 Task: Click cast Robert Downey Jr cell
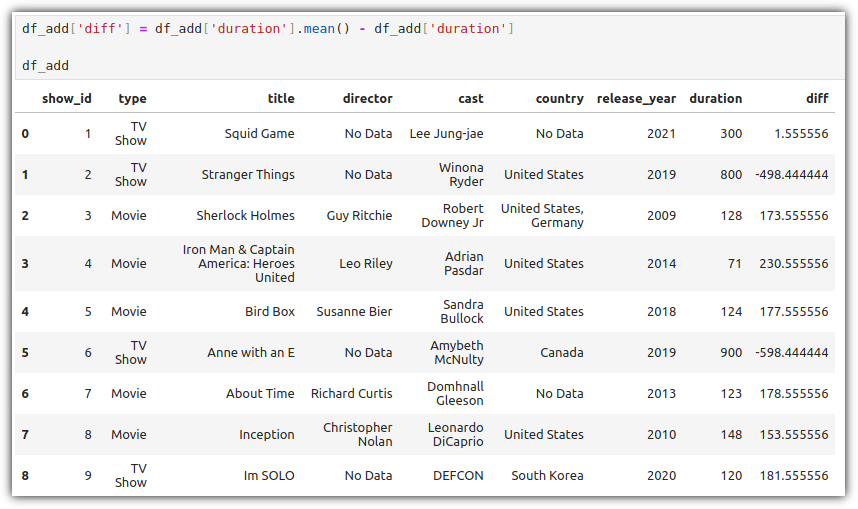(452, 216)
